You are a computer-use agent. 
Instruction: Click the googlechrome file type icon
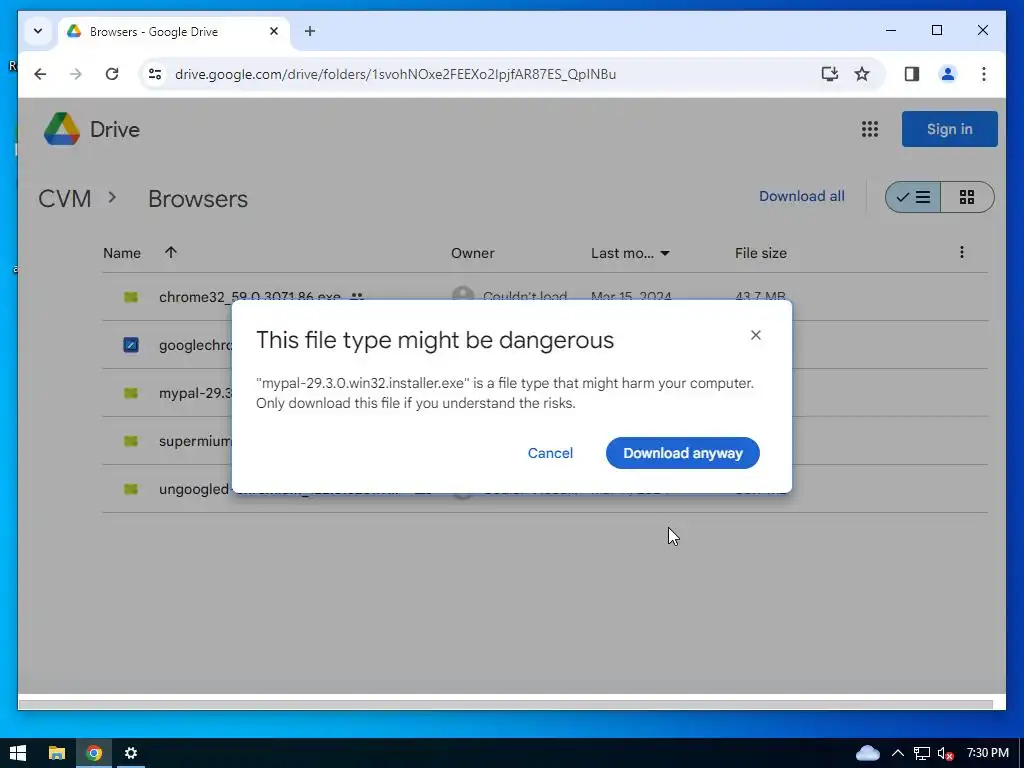[131, 345]
